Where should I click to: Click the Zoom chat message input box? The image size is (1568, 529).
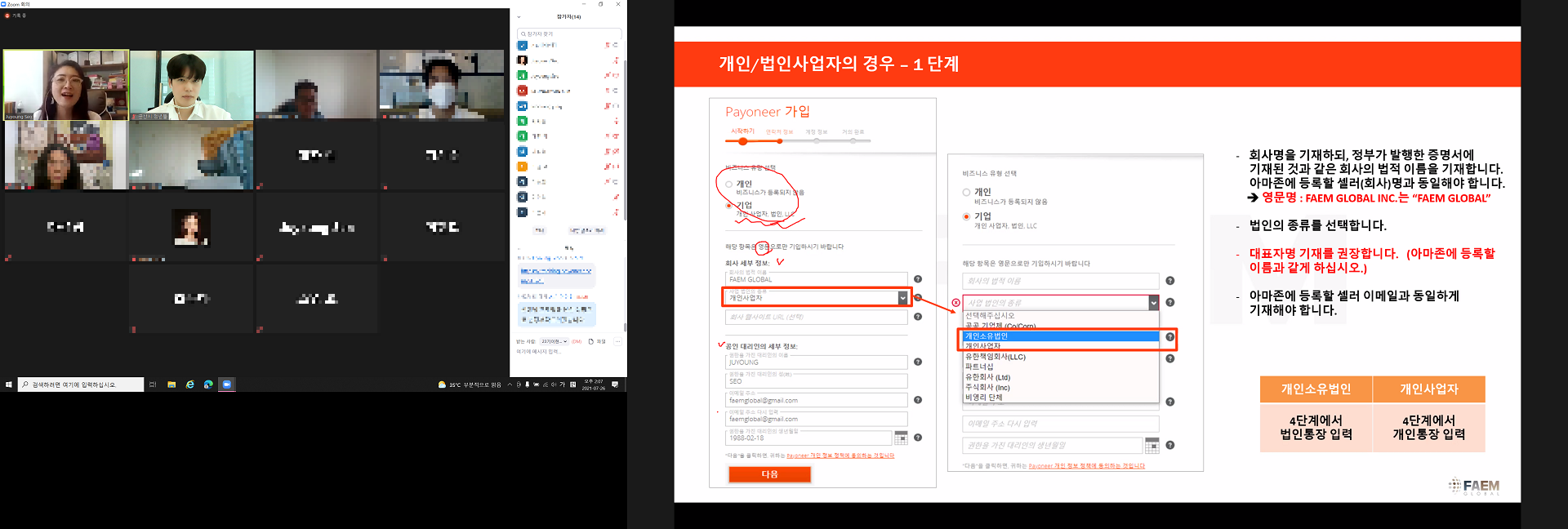[569, 352]
